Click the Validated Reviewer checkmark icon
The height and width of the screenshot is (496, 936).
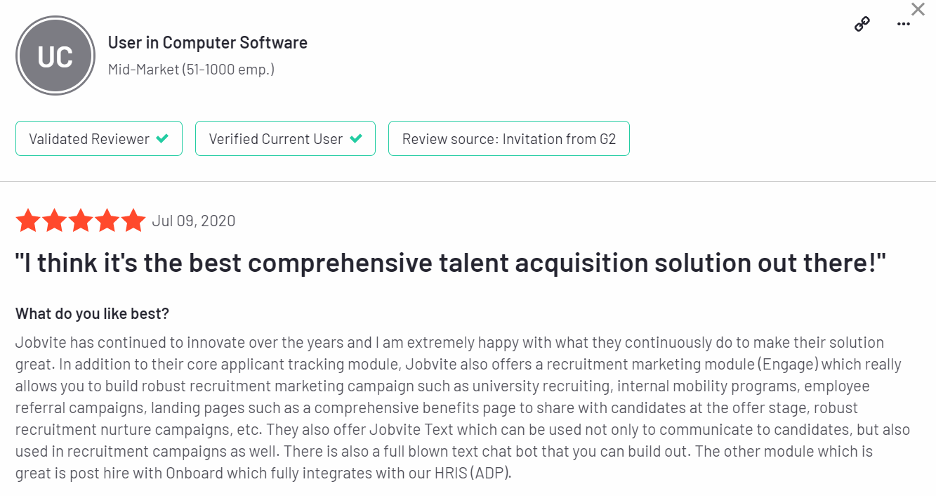(162, 138)
